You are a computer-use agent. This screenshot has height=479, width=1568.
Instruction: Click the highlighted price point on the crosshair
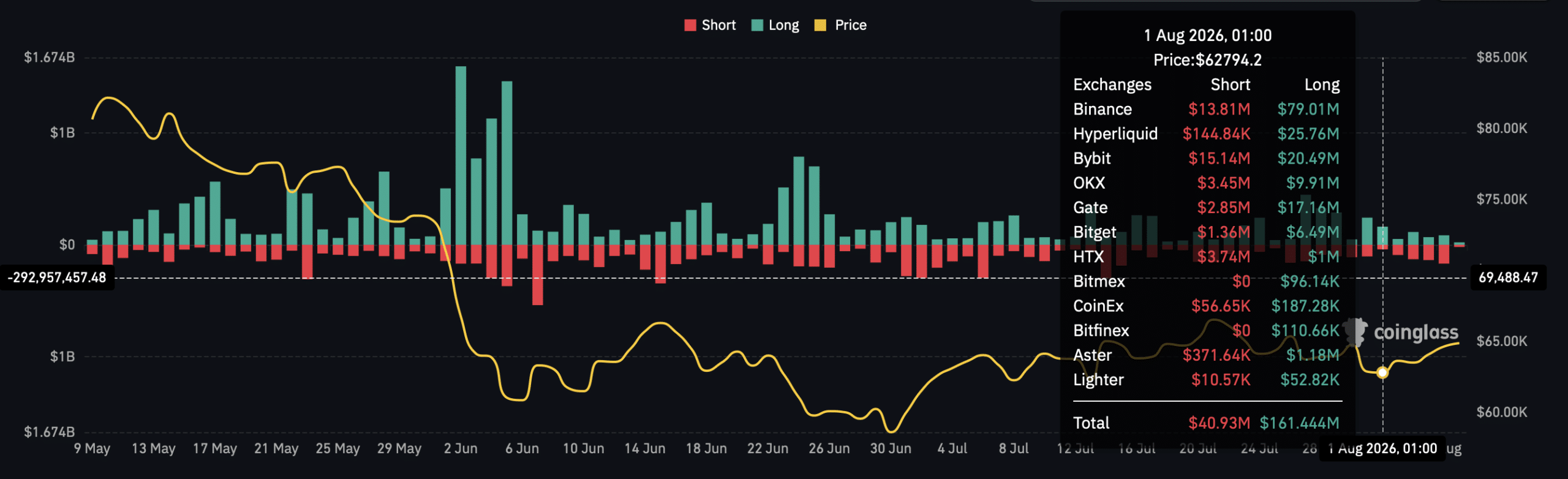[1382, 372]
